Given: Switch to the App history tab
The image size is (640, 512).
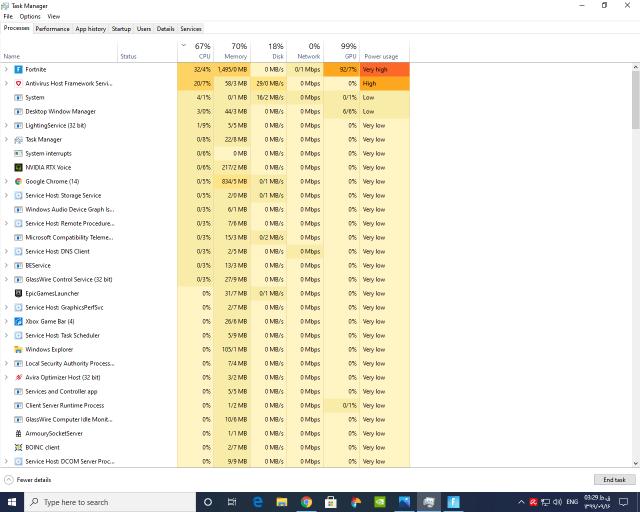Looking at the screenshot, I should (x=91, y=29).
